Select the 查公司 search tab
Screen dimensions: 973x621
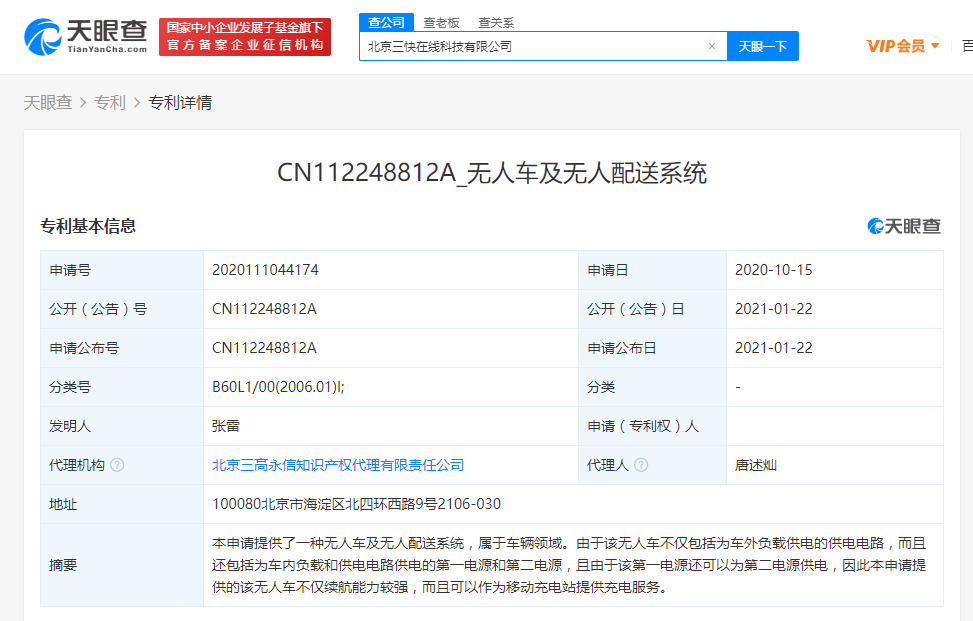[x=386, y=22]
